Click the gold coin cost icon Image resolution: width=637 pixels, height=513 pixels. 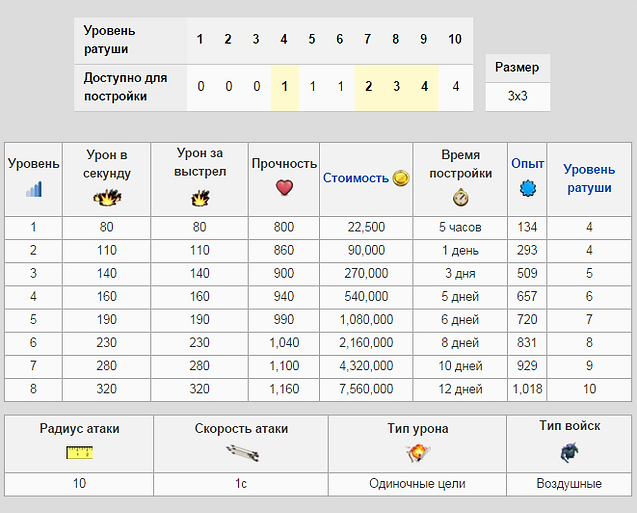point(401,178)
